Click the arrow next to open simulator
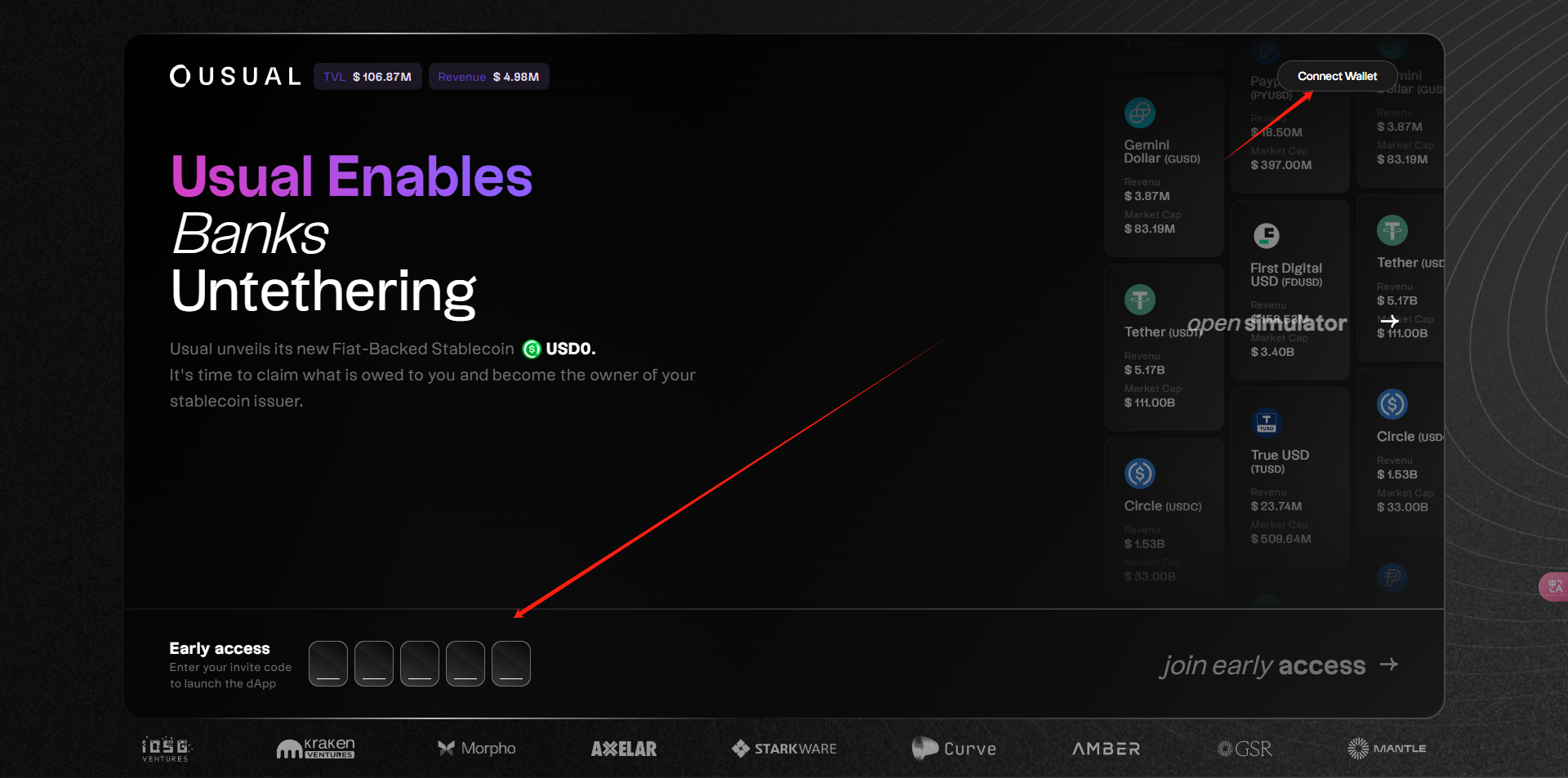1568x778 pixels. click(x=1389, y=322)
